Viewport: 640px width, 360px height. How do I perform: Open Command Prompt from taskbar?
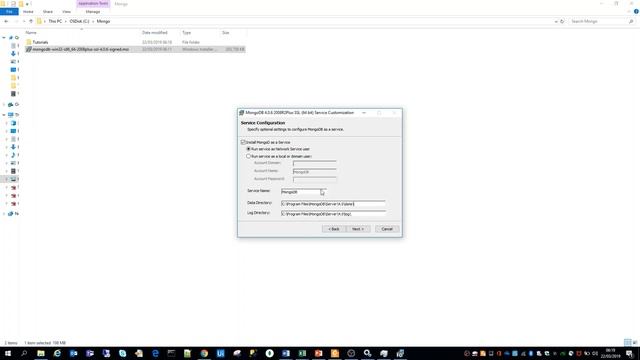point(171,353)
